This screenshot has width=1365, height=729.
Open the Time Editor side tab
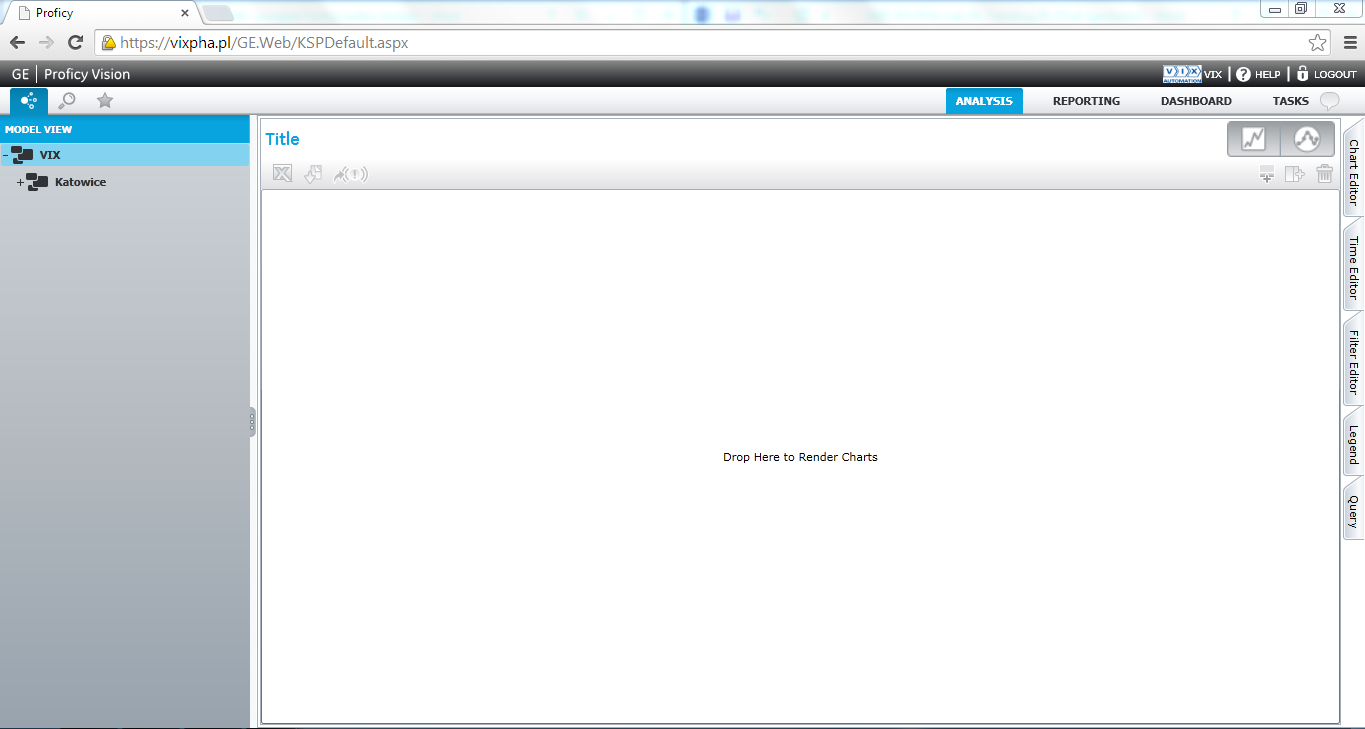pos(1353,267)
